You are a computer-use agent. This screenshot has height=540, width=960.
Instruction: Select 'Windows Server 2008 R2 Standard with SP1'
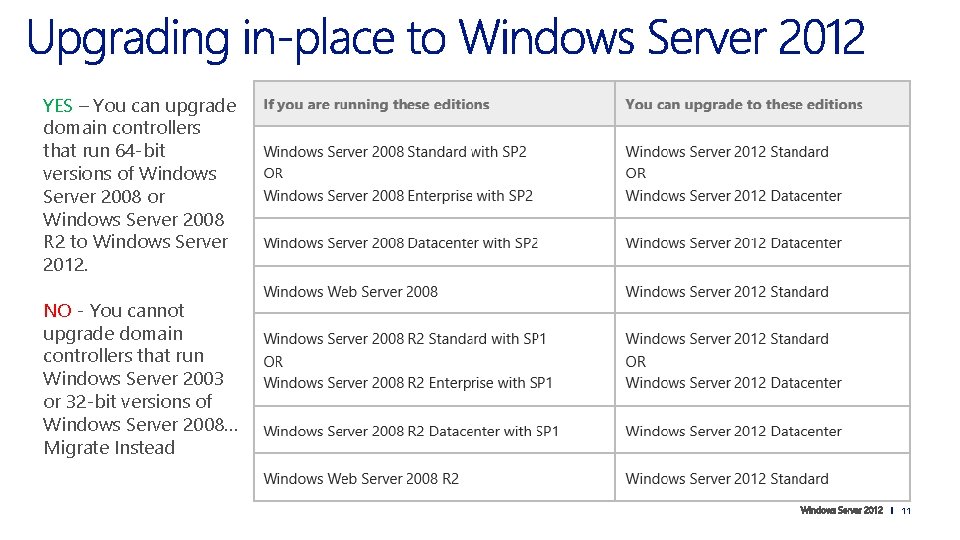click(405, 339)
